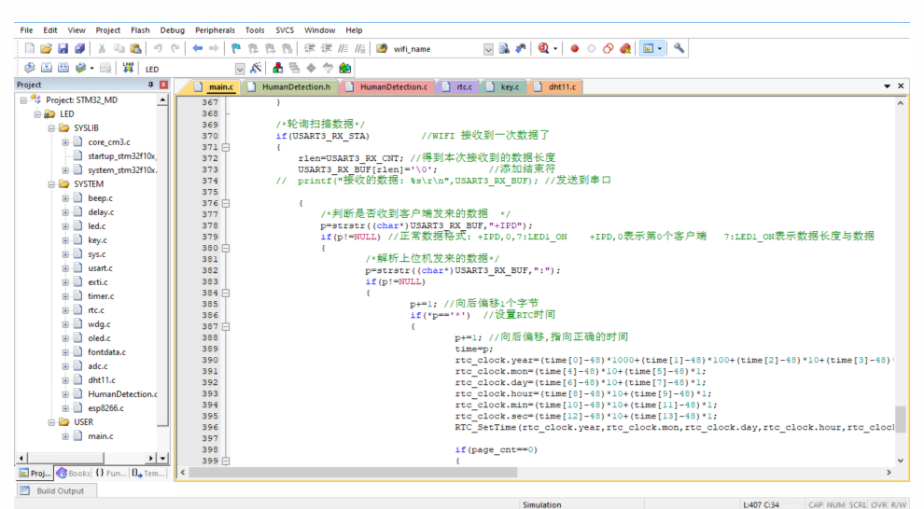924x509 pixels.
Task: Select timer.c in the project tree
Action: coord(101,296)
